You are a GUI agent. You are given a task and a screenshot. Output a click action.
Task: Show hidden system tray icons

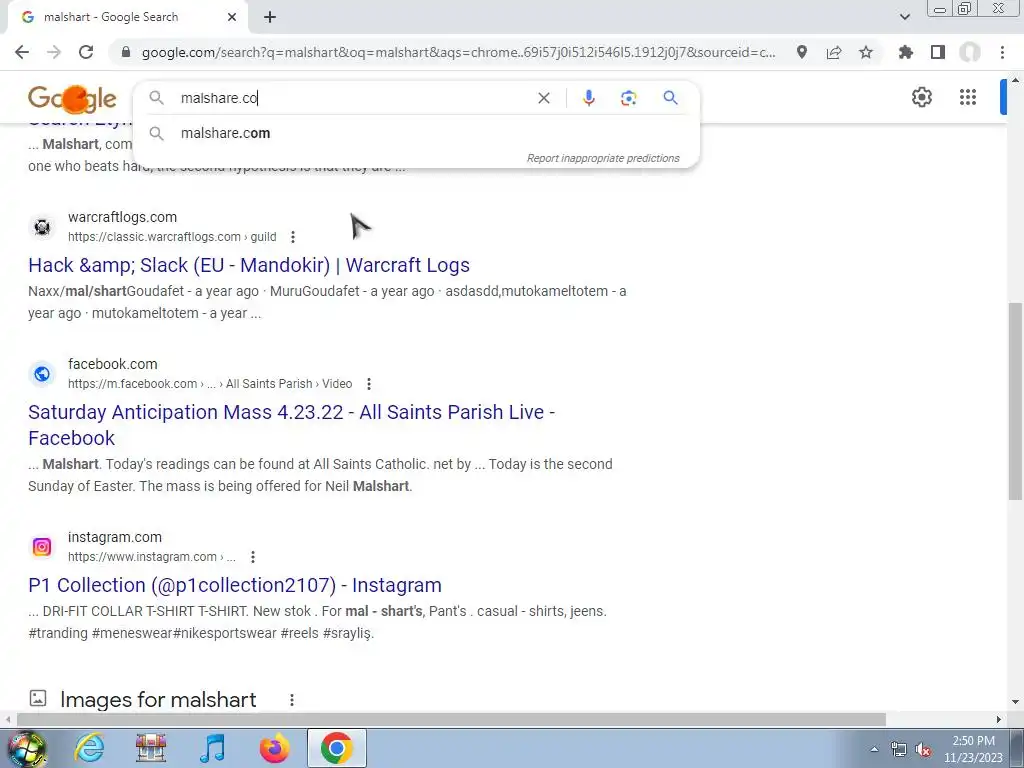click(874, 749)
